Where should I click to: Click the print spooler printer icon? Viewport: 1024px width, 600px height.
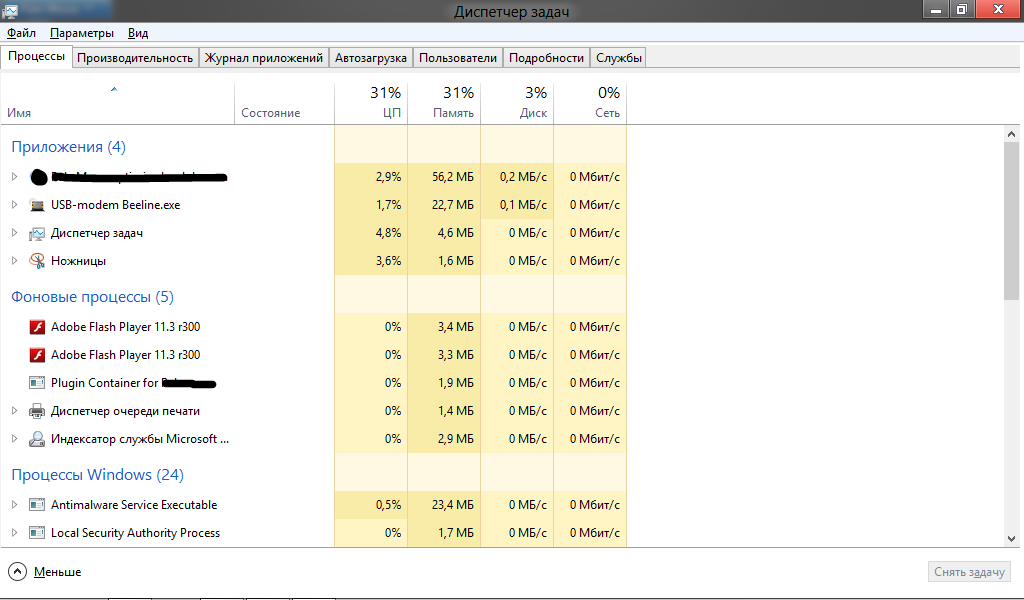37,411
